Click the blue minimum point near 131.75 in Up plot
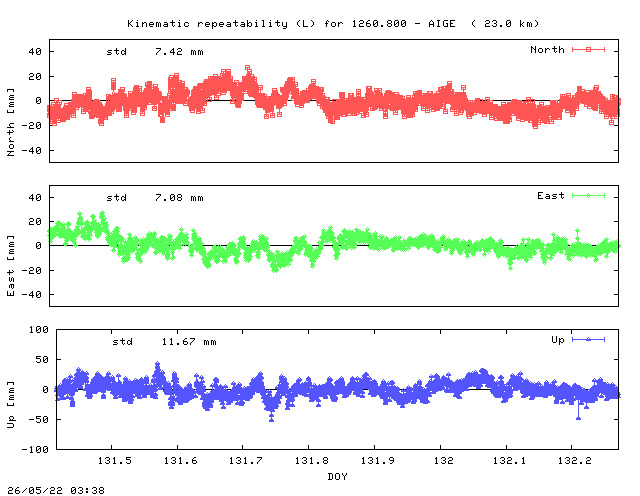The image size is (640, 496). click(271, 419)
